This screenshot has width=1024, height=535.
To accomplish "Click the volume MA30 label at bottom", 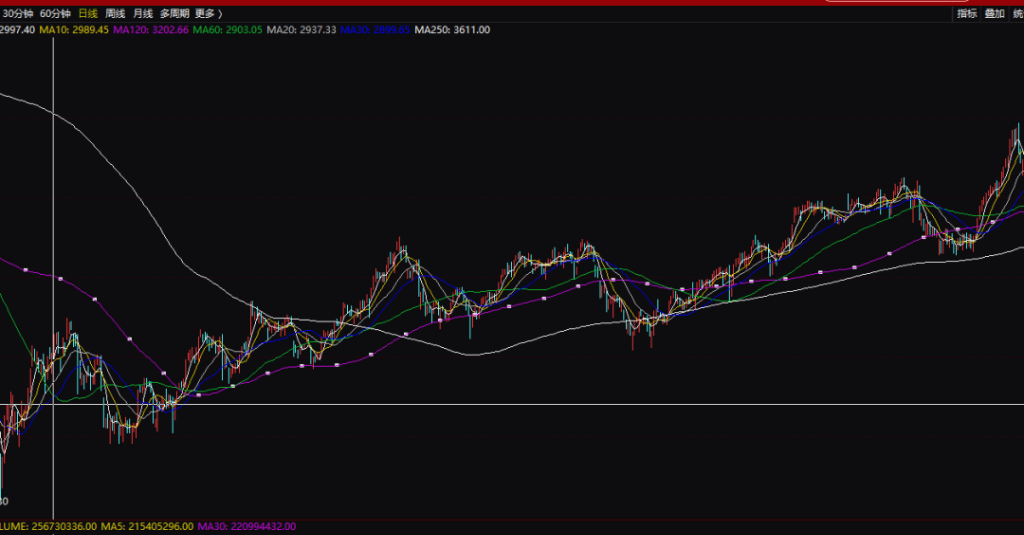I will point(246,526).
